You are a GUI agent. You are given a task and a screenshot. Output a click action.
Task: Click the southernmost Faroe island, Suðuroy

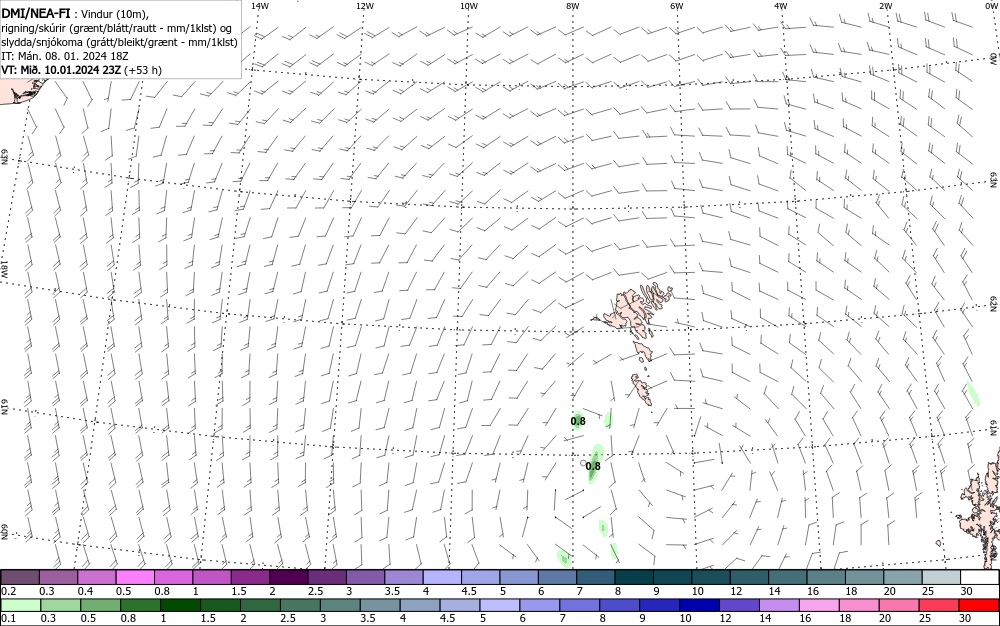(642, 389)
